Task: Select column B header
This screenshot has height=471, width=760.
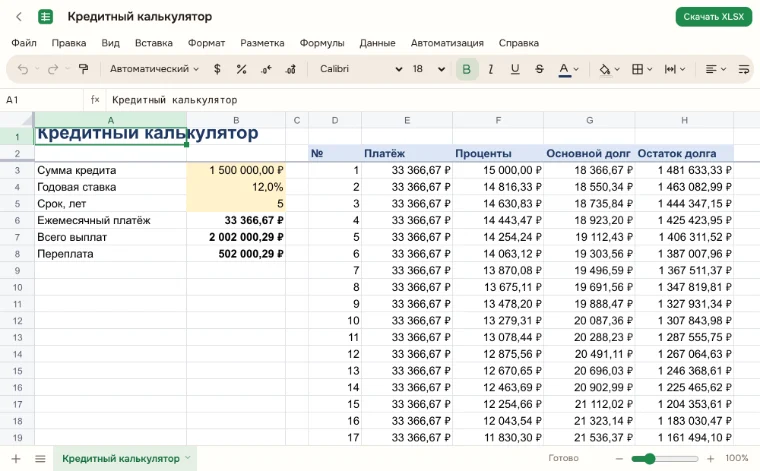Action: pyautogui.click(x=236, y=120)
